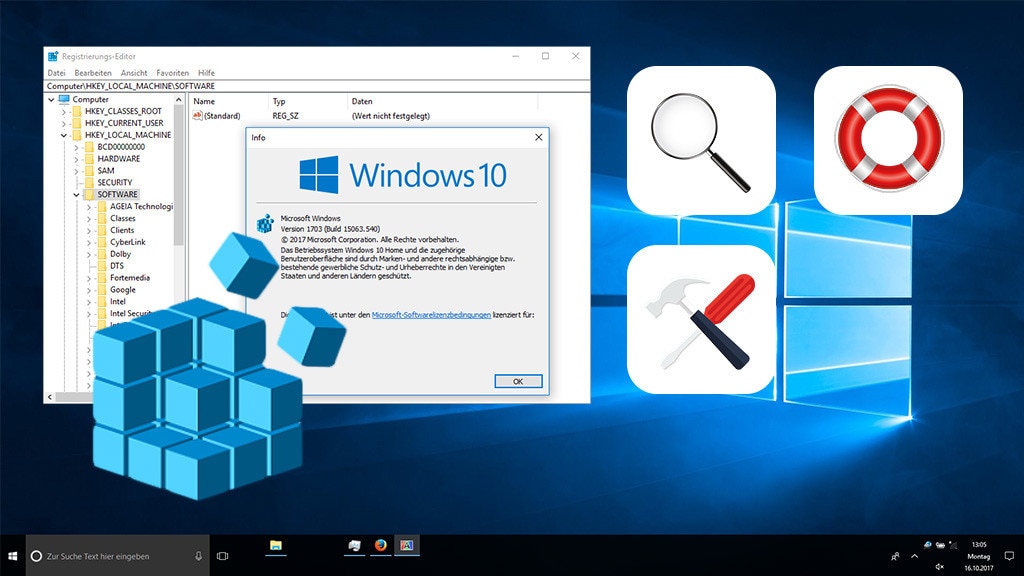1024x576 pixels.
Task: Select the Dolby subkey
Action: coord(120,253)
